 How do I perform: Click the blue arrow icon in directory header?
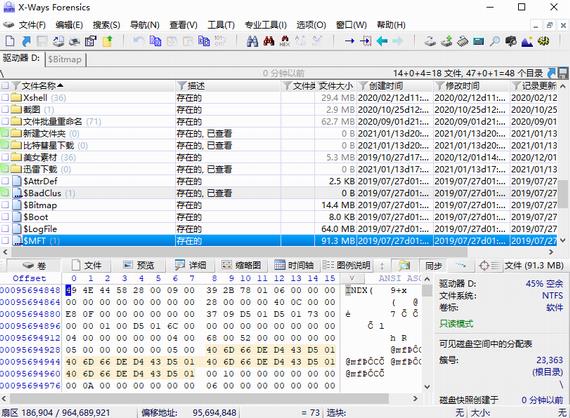551,73
